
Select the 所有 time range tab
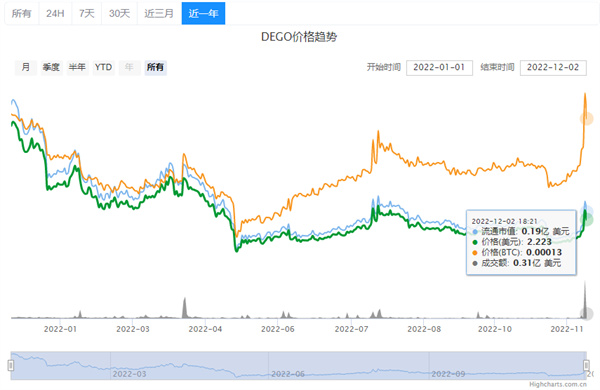click(21, 13)
